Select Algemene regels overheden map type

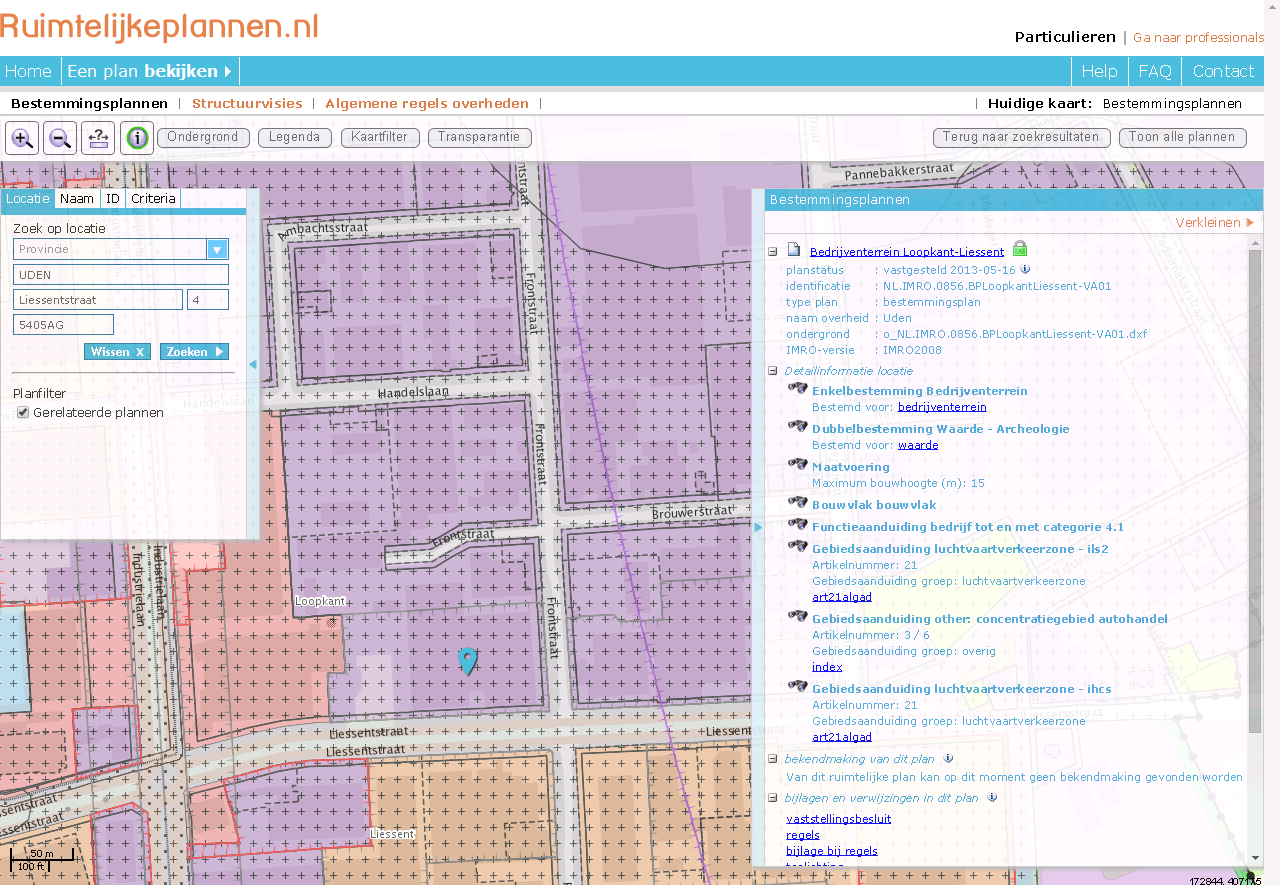point(427,103)
